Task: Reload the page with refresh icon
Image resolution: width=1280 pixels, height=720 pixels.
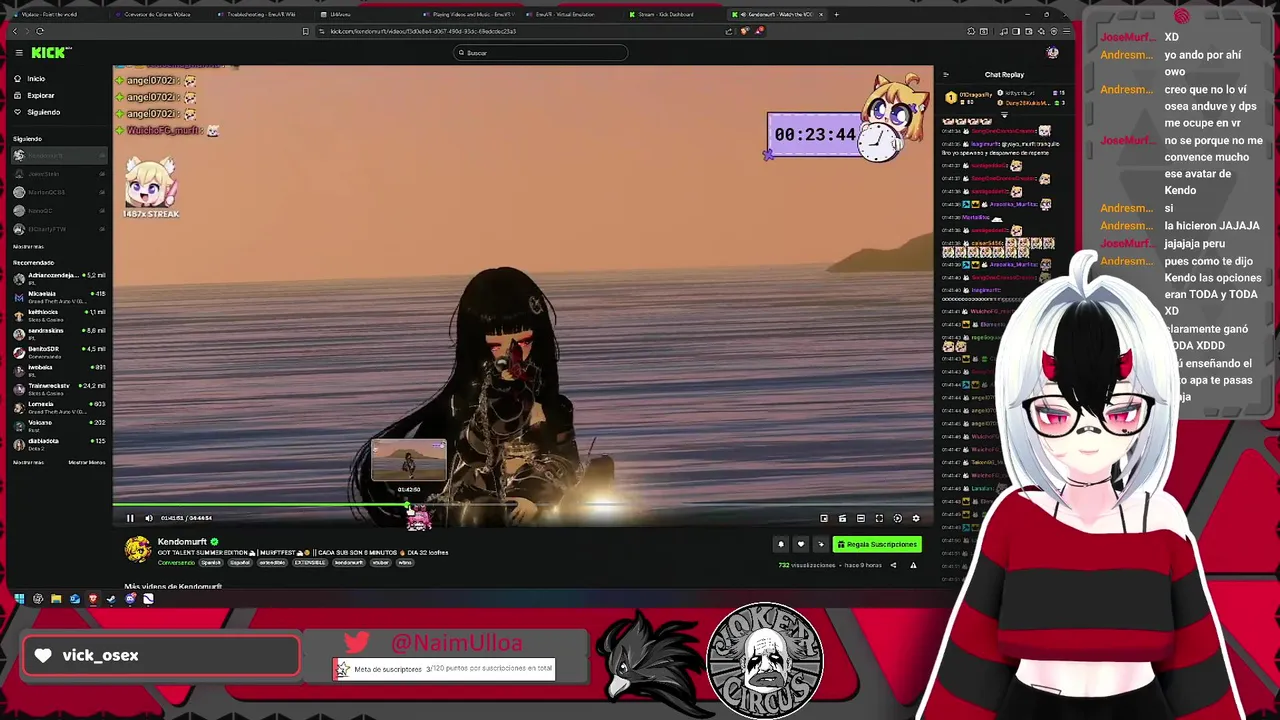Action: click(40, 31)
